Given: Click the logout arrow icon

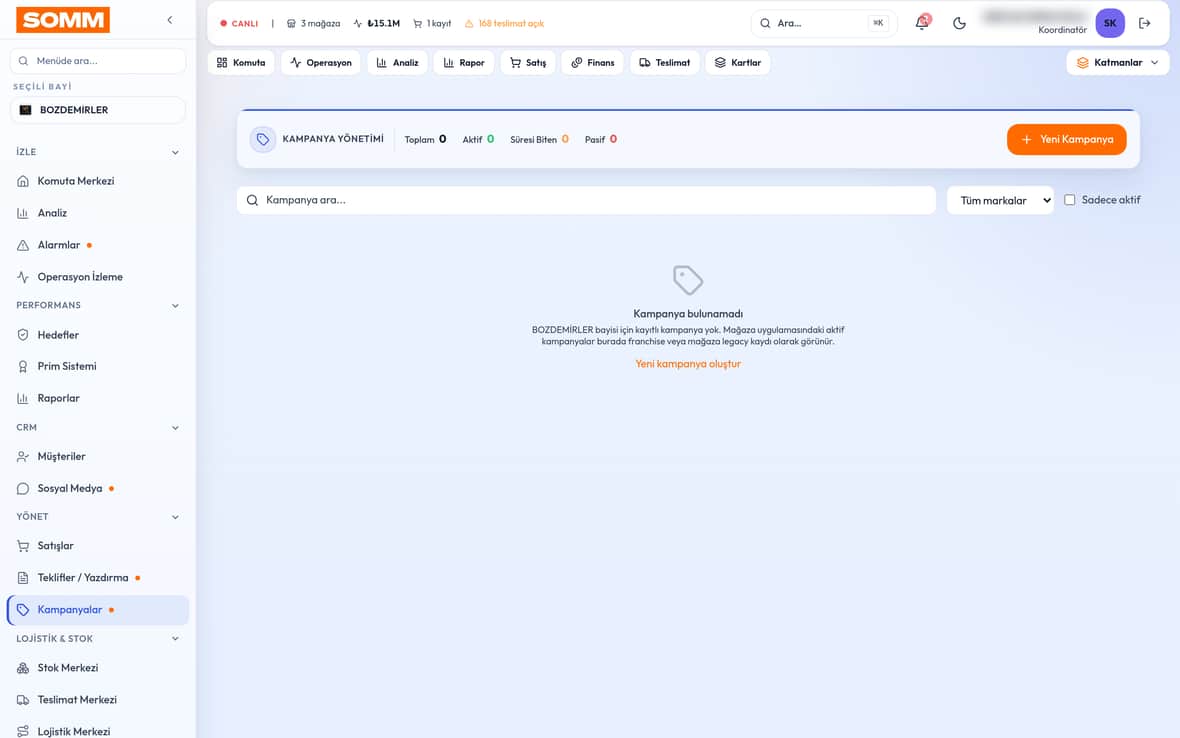Looking at the screenshot, I should tap(1145, 23).
